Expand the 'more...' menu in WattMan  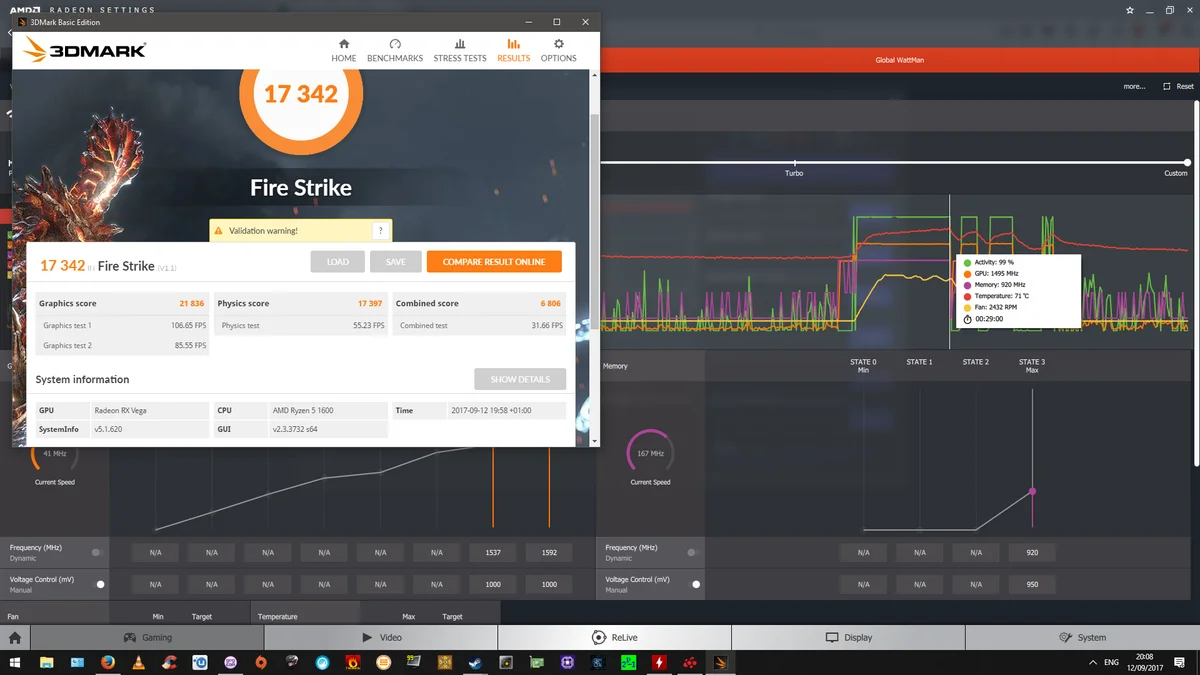[1134, 86]
